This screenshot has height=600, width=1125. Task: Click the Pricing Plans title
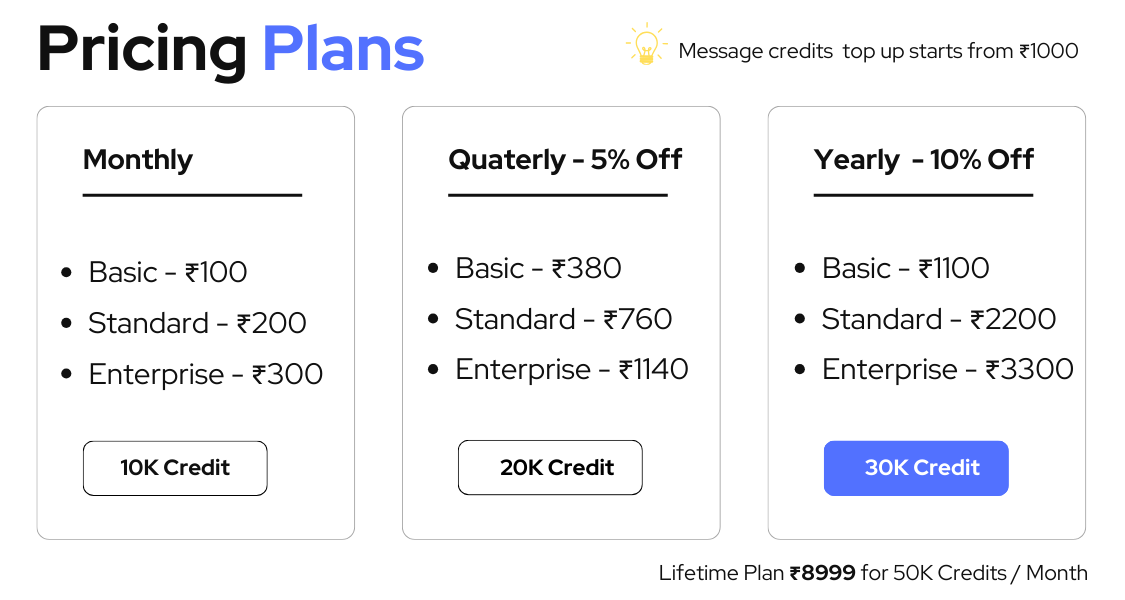point(231,49)
